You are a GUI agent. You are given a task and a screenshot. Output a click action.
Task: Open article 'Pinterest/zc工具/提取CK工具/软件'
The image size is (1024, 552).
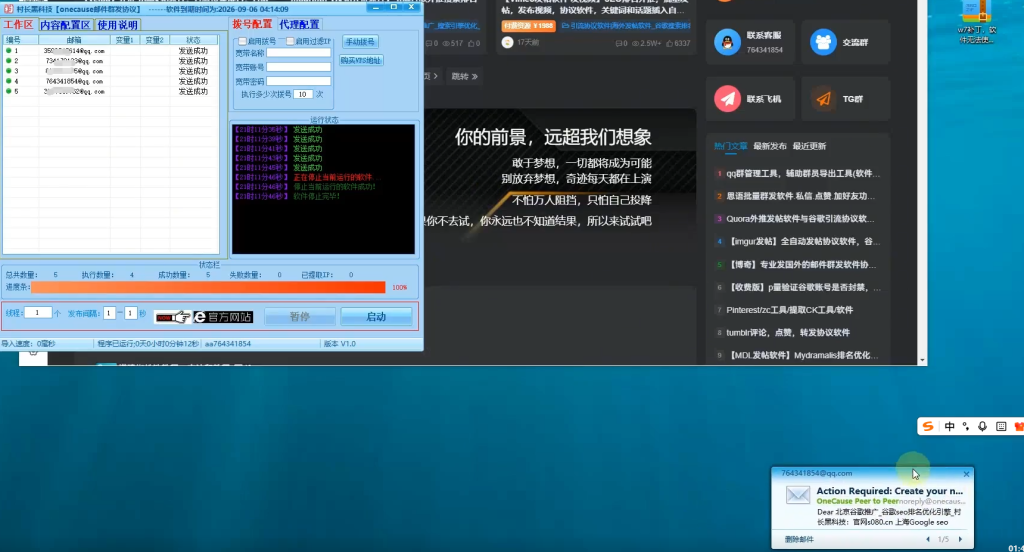click(790, 310)
